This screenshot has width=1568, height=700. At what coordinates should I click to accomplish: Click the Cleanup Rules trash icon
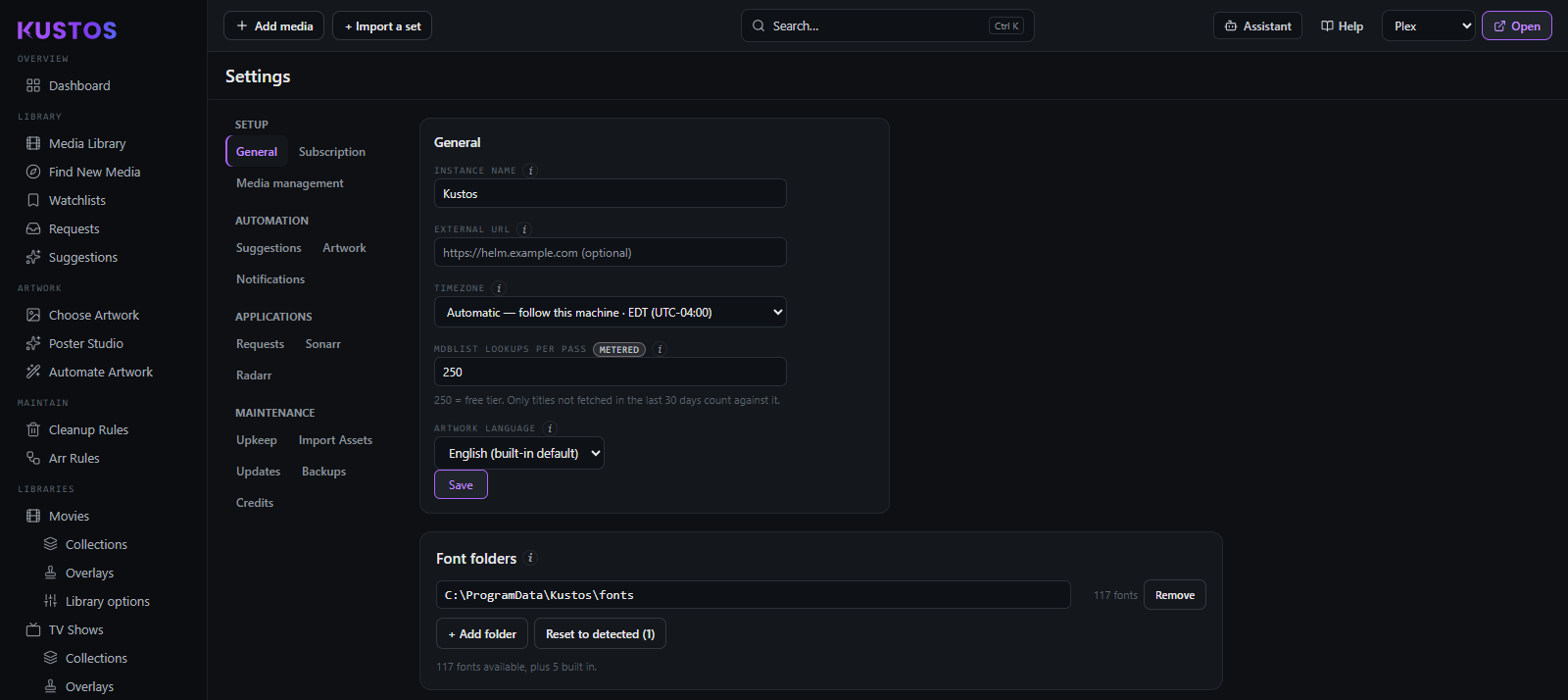click(x=33, y=429)
